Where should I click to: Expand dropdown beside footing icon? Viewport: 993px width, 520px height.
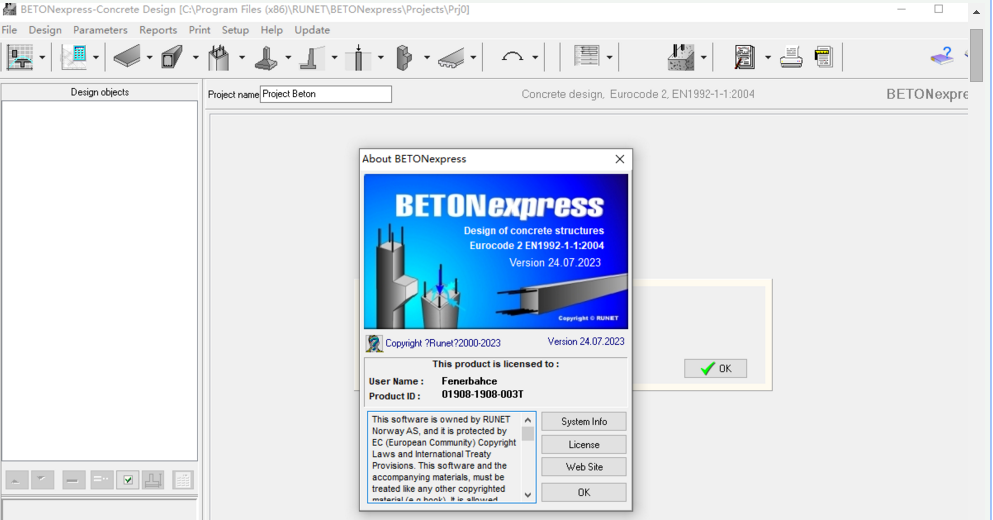(x=288, y=58)
